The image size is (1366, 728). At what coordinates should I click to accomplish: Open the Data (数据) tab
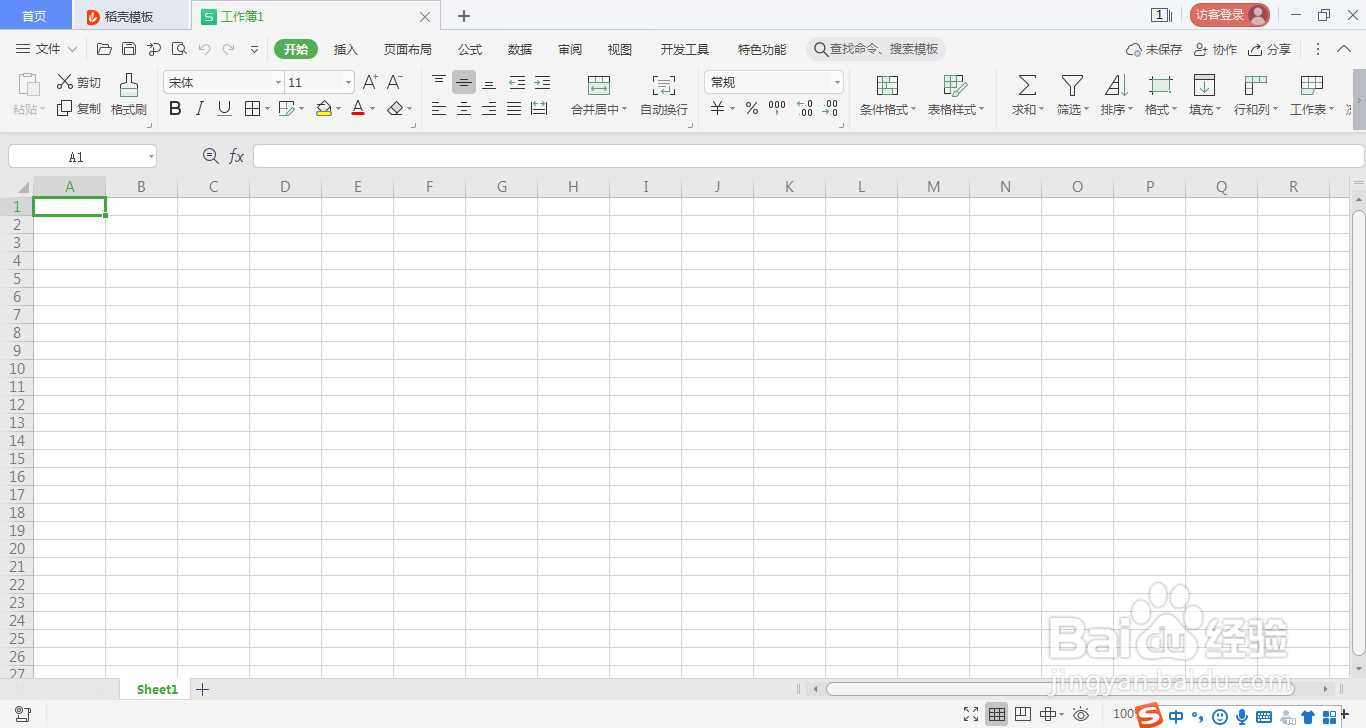(520, 49)
